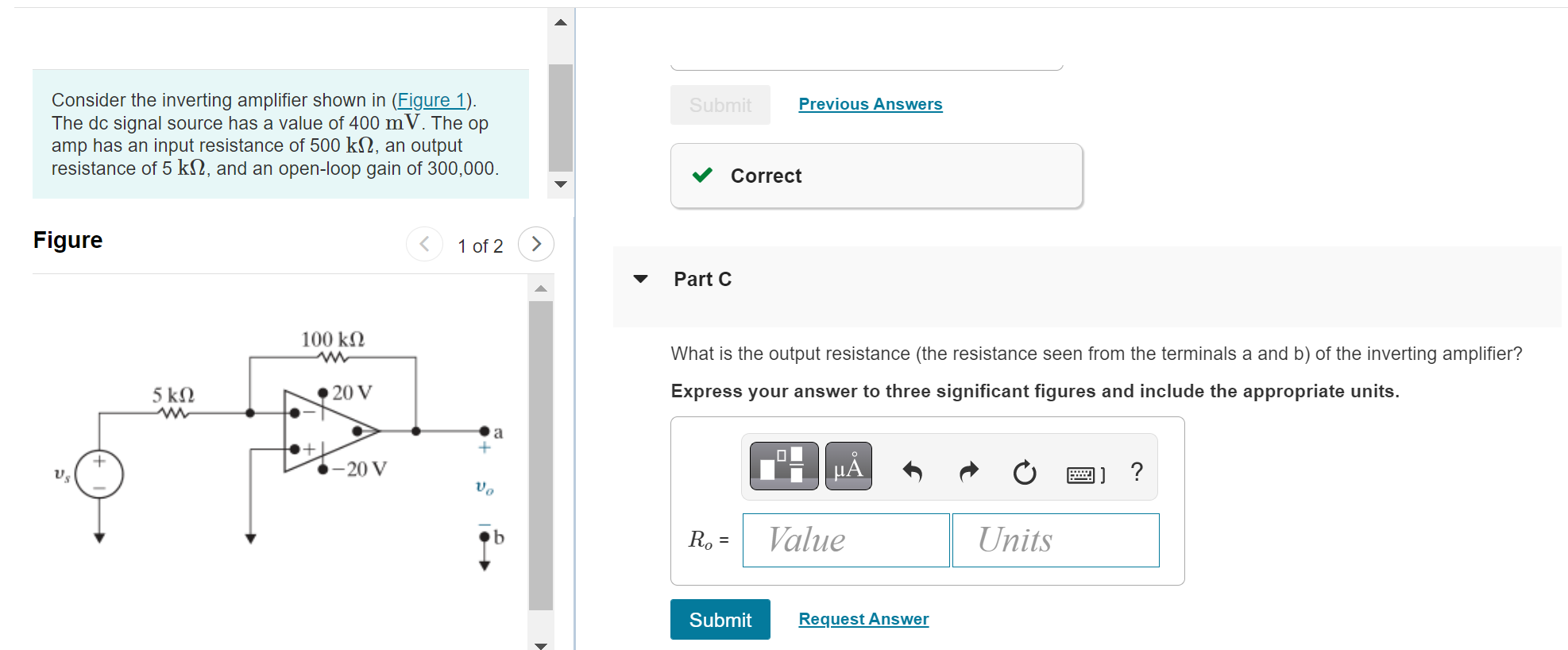This screenshot has width=1568, height=650.
Task: Click up arrow of problem text scrollbar
Action: coord(561,22)
